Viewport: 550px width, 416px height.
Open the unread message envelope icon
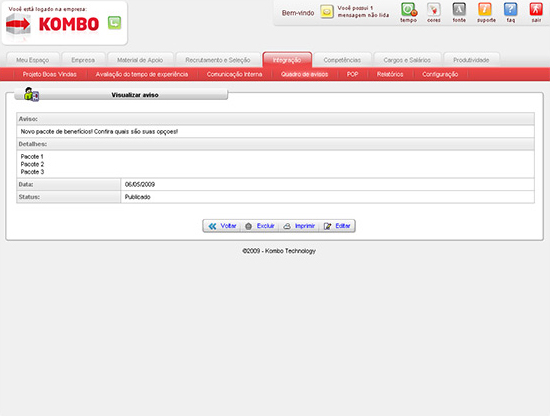pyautogui.click(x=327, y=12)
